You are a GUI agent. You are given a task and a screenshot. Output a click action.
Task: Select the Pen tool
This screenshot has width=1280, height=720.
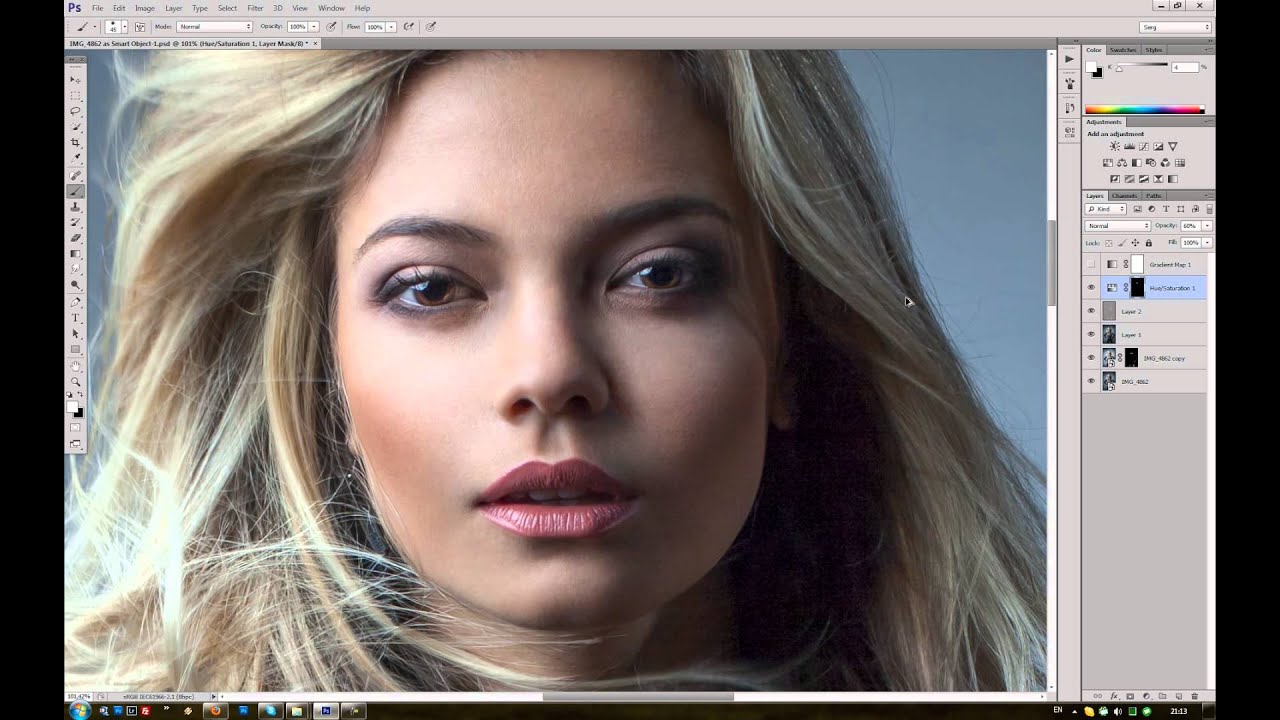pos(76,302)
